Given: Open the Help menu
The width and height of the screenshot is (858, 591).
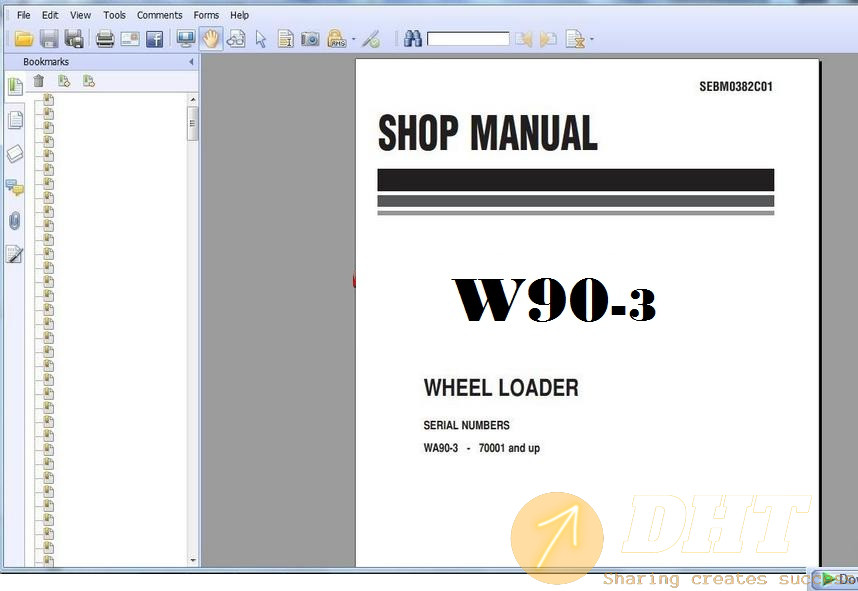Looking at the screenshot, I should click(240, 15).
